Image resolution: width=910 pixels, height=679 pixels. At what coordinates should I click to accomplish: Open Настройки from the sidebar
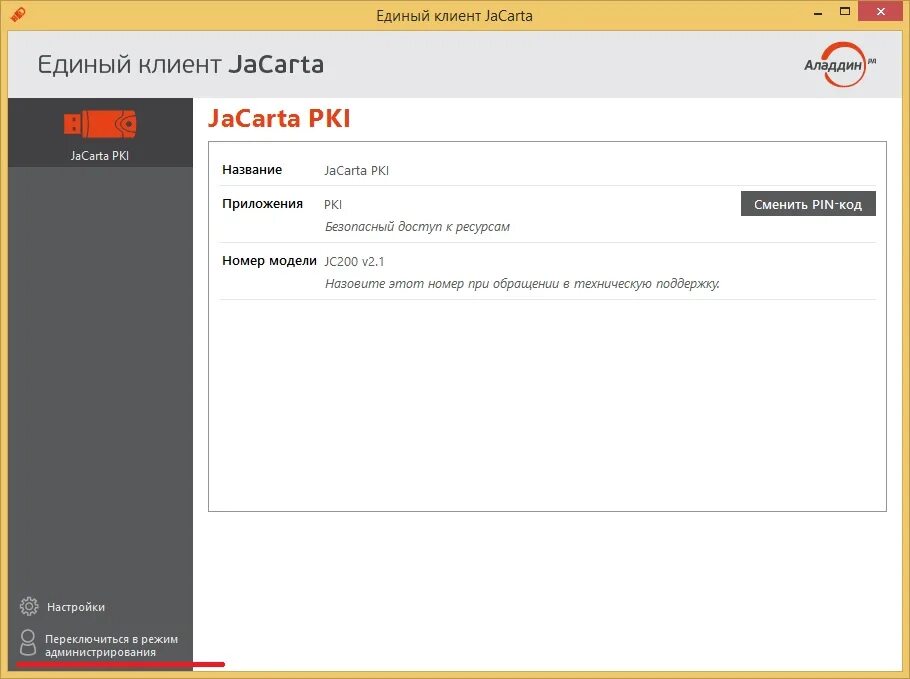(x=76, y=607)
